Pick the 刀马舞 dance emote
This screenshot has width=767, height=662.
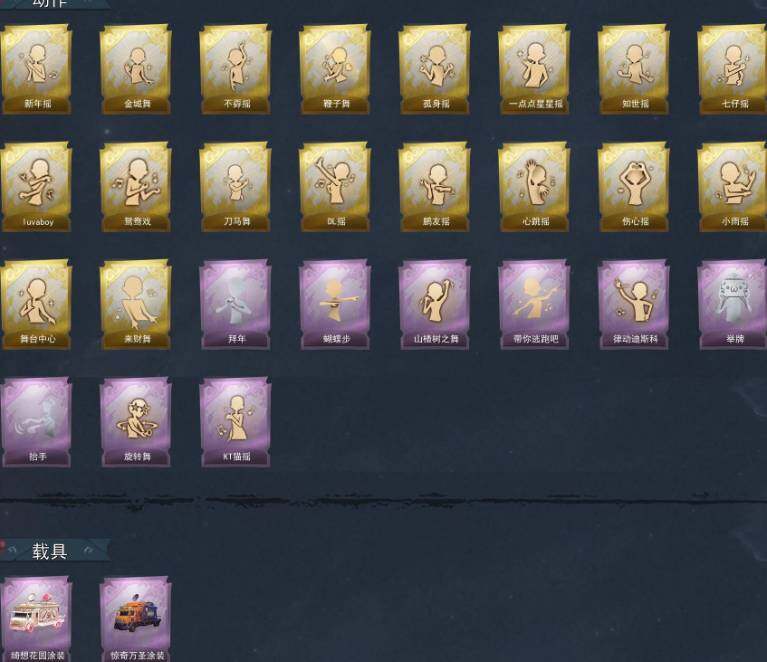tap(236, 186)
